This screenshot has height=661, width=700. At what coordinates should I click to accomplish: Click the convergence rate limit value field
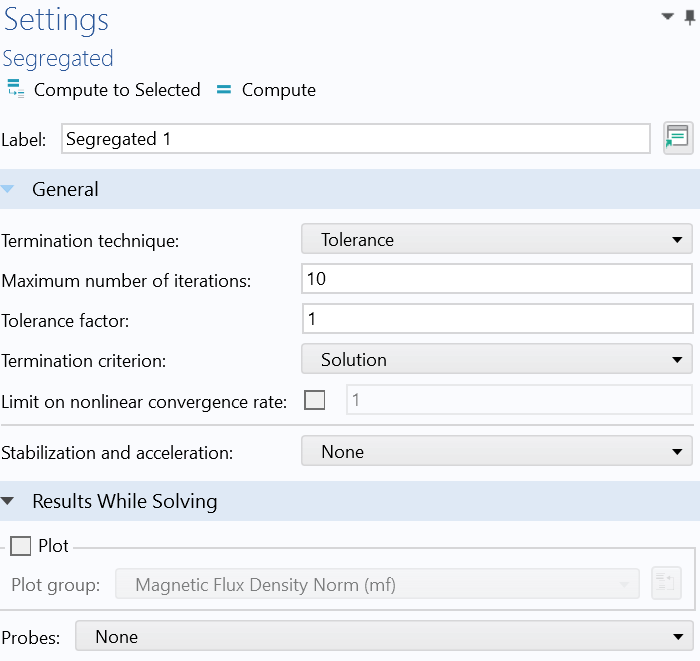[518, 400]
